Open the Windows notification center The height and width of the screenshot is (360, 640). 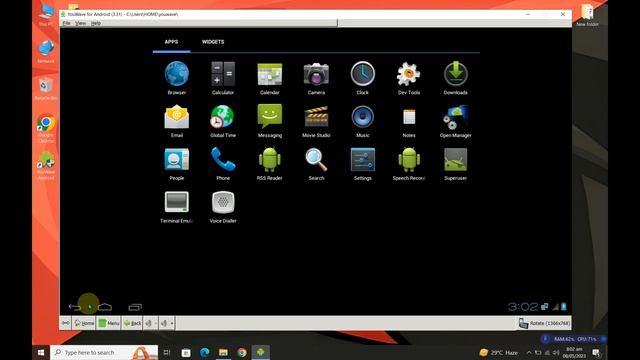pyautogui.click(x=596, y=353)
